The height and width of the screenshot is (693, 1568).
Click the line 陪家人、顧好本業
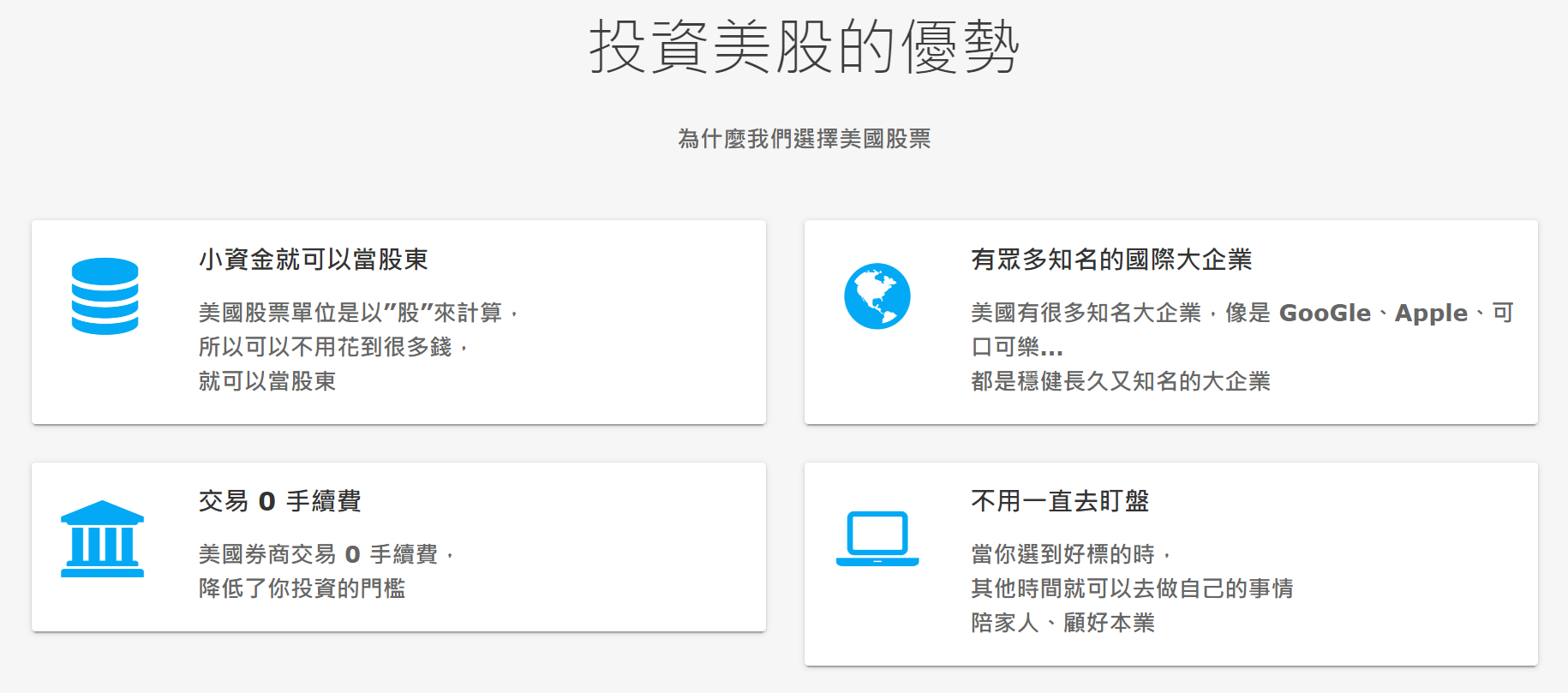[1063, 623]
